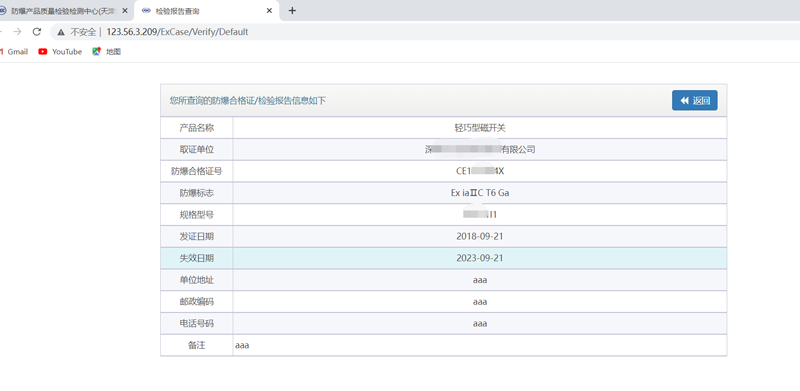
Task: Switch to the 检验报告查询 tab
Action: click(x=207, y=11)
